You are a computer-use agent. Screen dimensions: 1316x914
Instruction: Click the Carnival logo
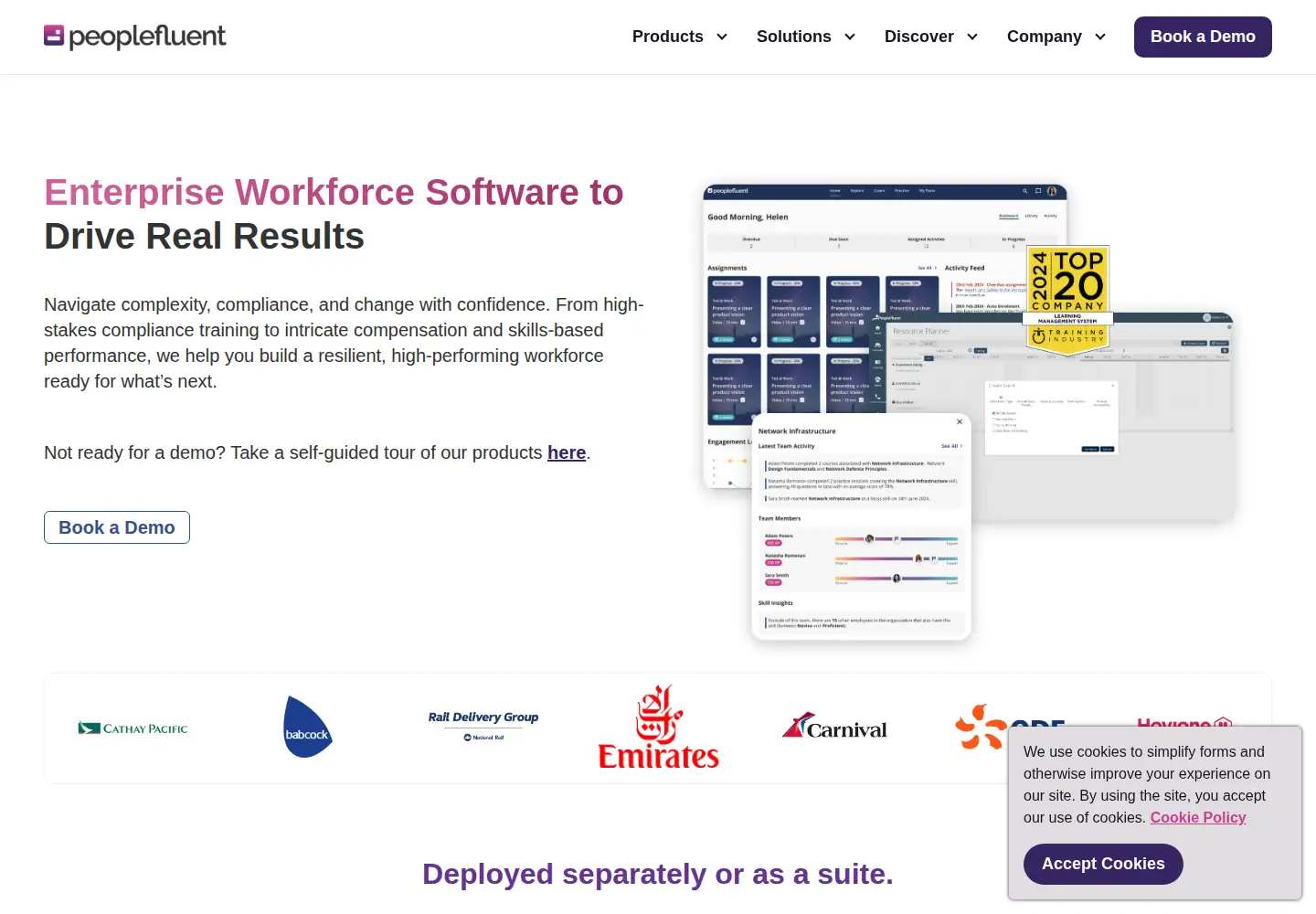tap(834, 727)
